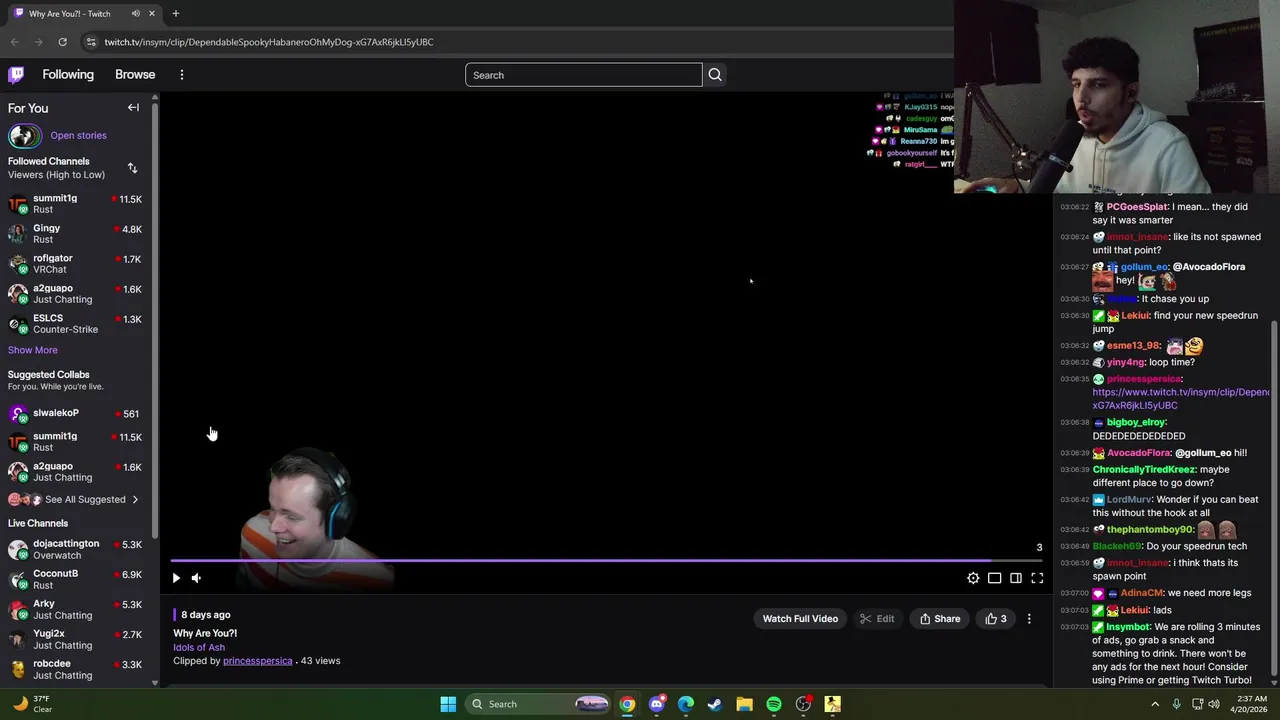Click the left sidebar scrollbar
The height and width of the screenshot is (720, 1280).
point(155,320)
